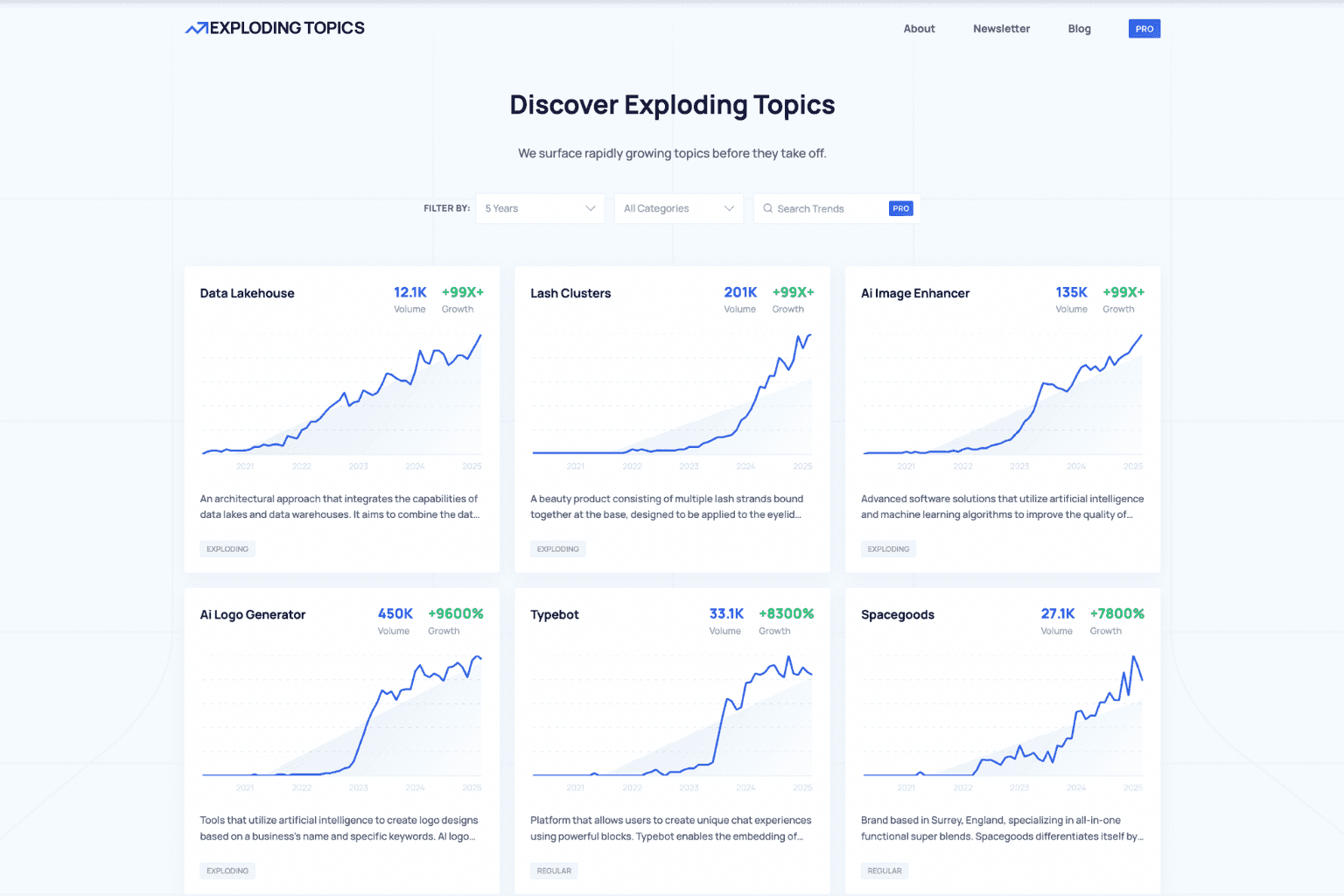Open the Newsletter page

[x=1001, y=29]
